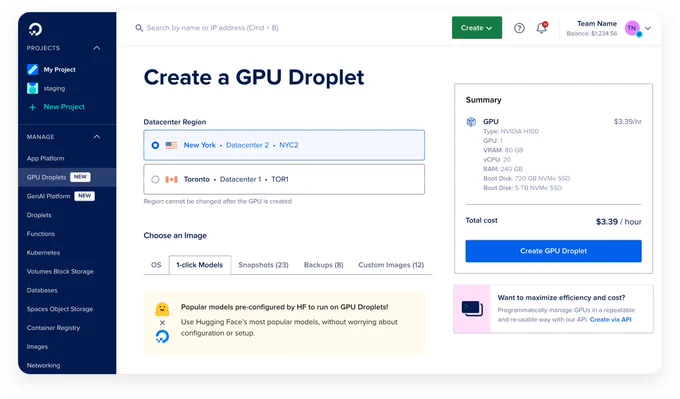The width and height of the screenshot is (680, 399).
Task: Click the $3.39/hr GPU price
Action: 628,122
